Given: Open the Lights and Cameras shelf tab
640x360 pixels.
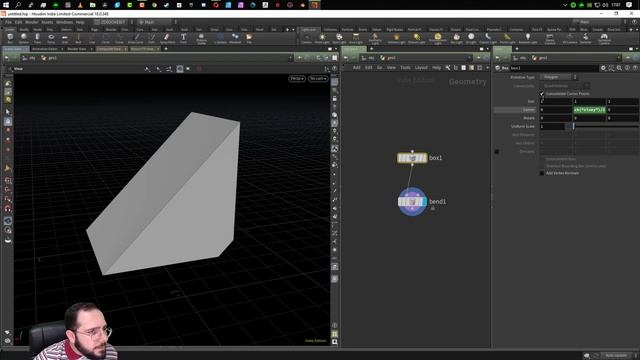Looking at the screenshot, I should click(309, 29).
